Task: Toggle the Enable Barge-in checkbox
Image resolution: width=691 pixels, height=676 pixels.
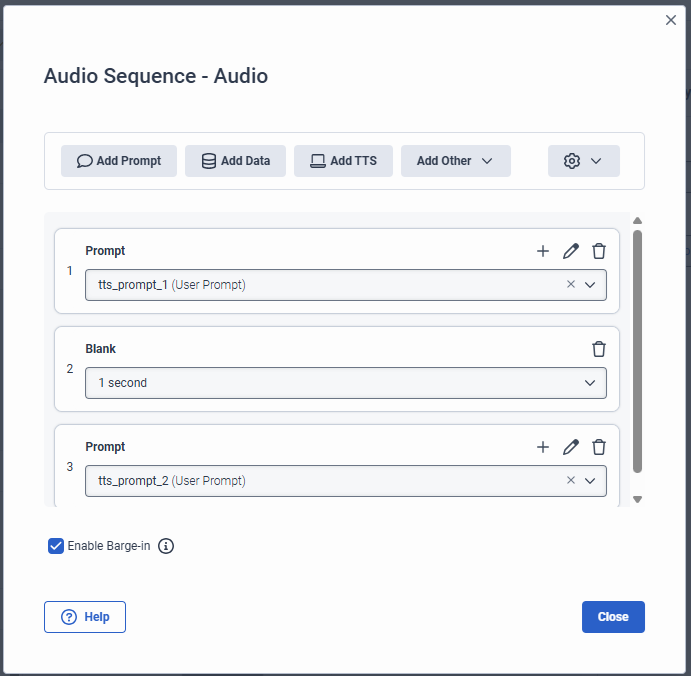Action: [x=56, y=546]
